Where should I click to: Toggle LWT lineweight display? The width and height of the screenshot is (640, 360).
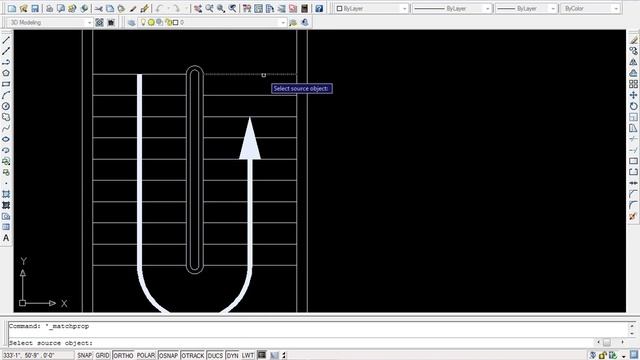click(247, 356)
